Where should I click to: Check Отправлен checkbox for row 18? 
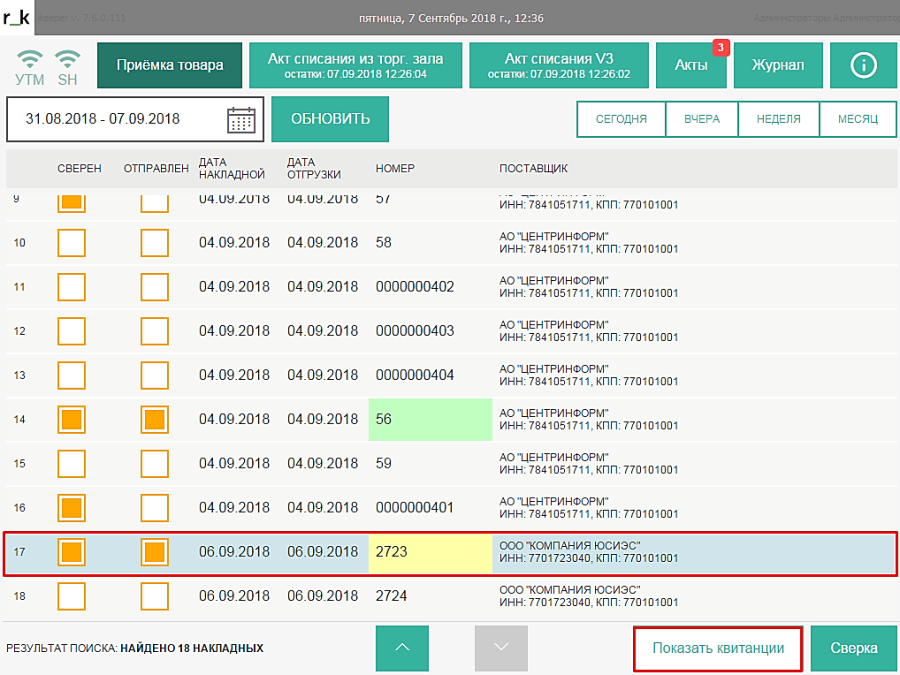[154, 596]
